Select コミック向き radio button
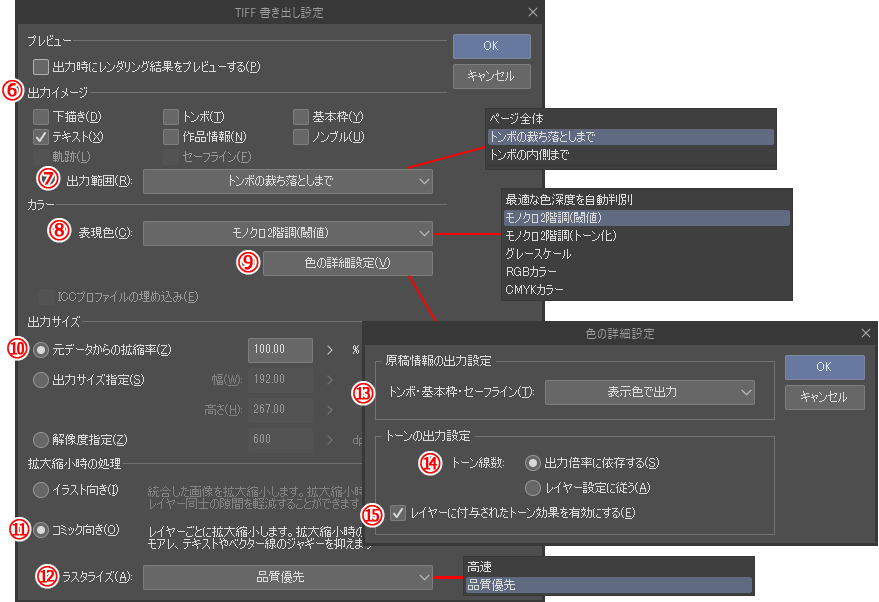879x602 pixels. (40, 530)
